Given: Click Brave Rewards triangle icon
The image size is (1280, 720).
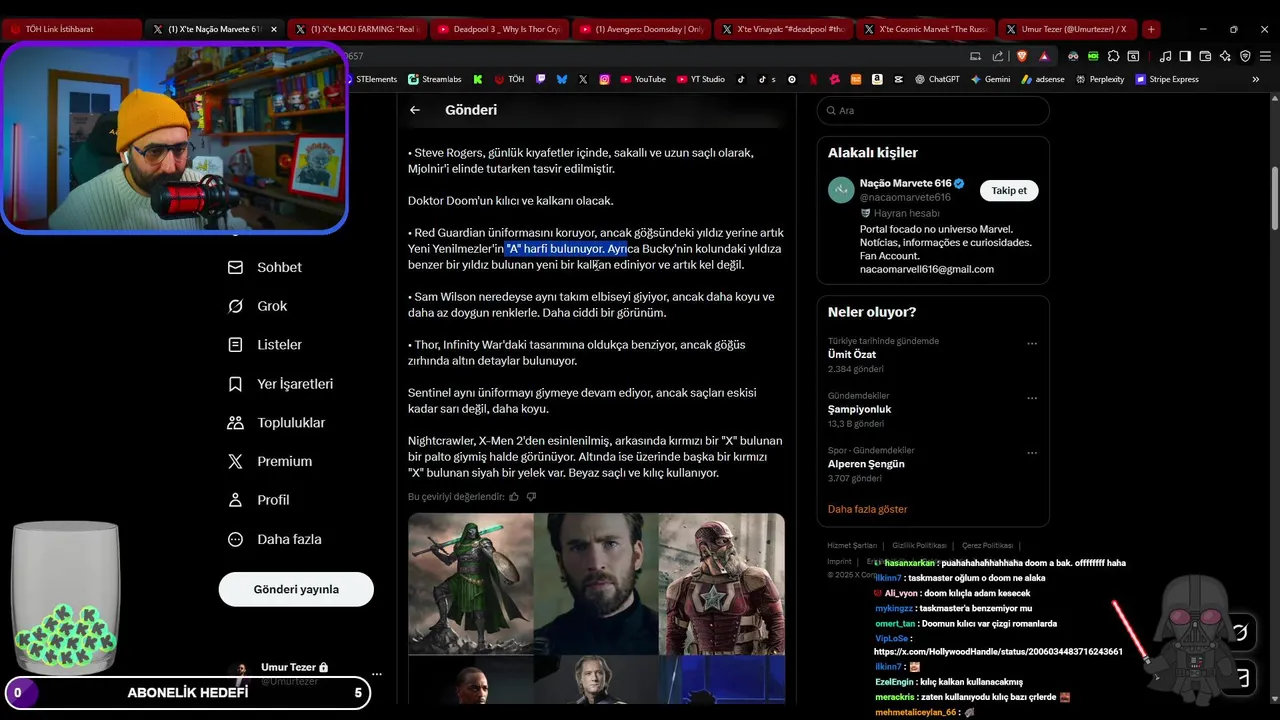Looking at the screenshot, I should coord(1044,56).
